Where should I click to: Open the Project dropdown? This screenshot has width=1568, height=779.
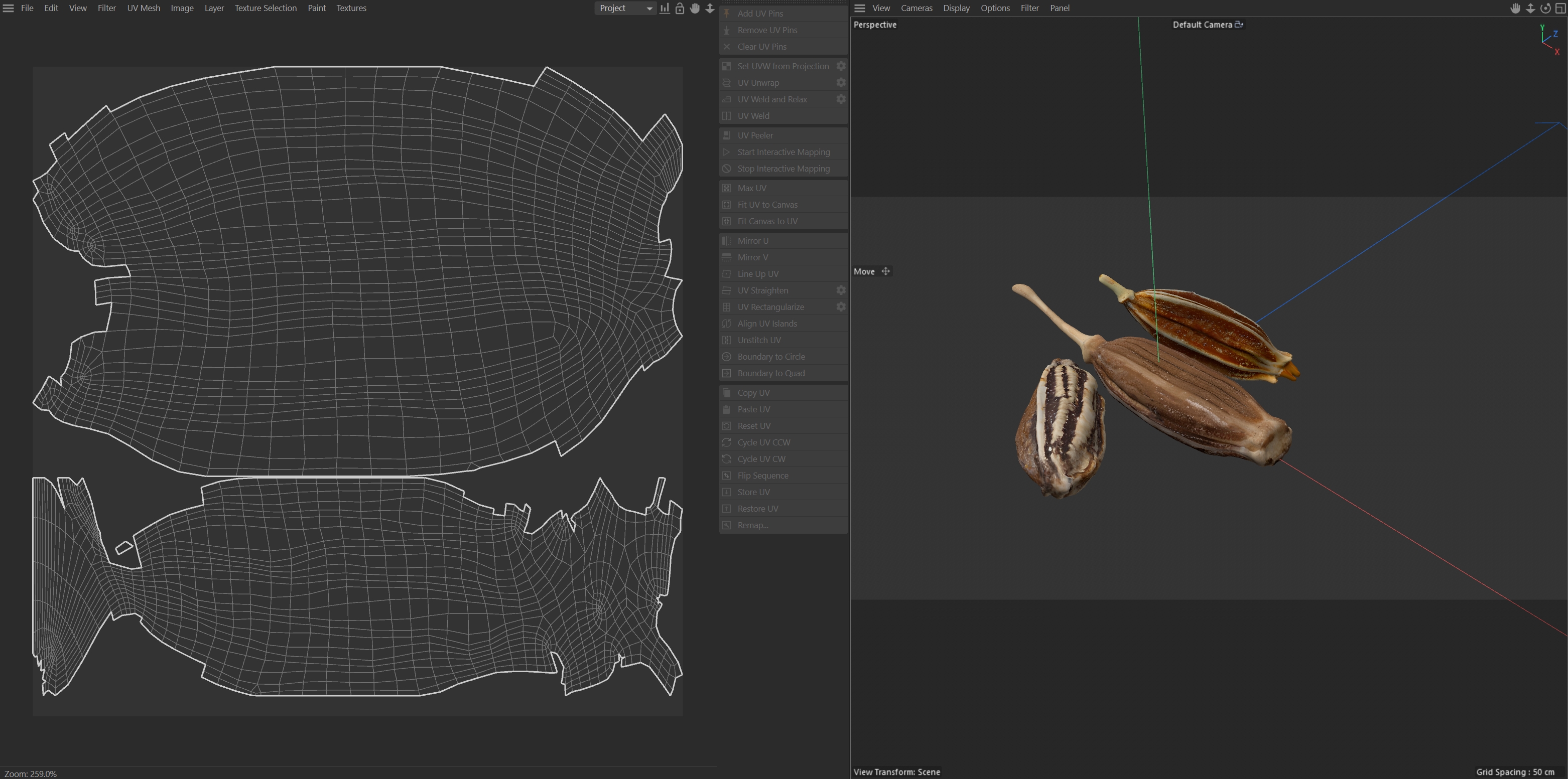pos(625,8)
